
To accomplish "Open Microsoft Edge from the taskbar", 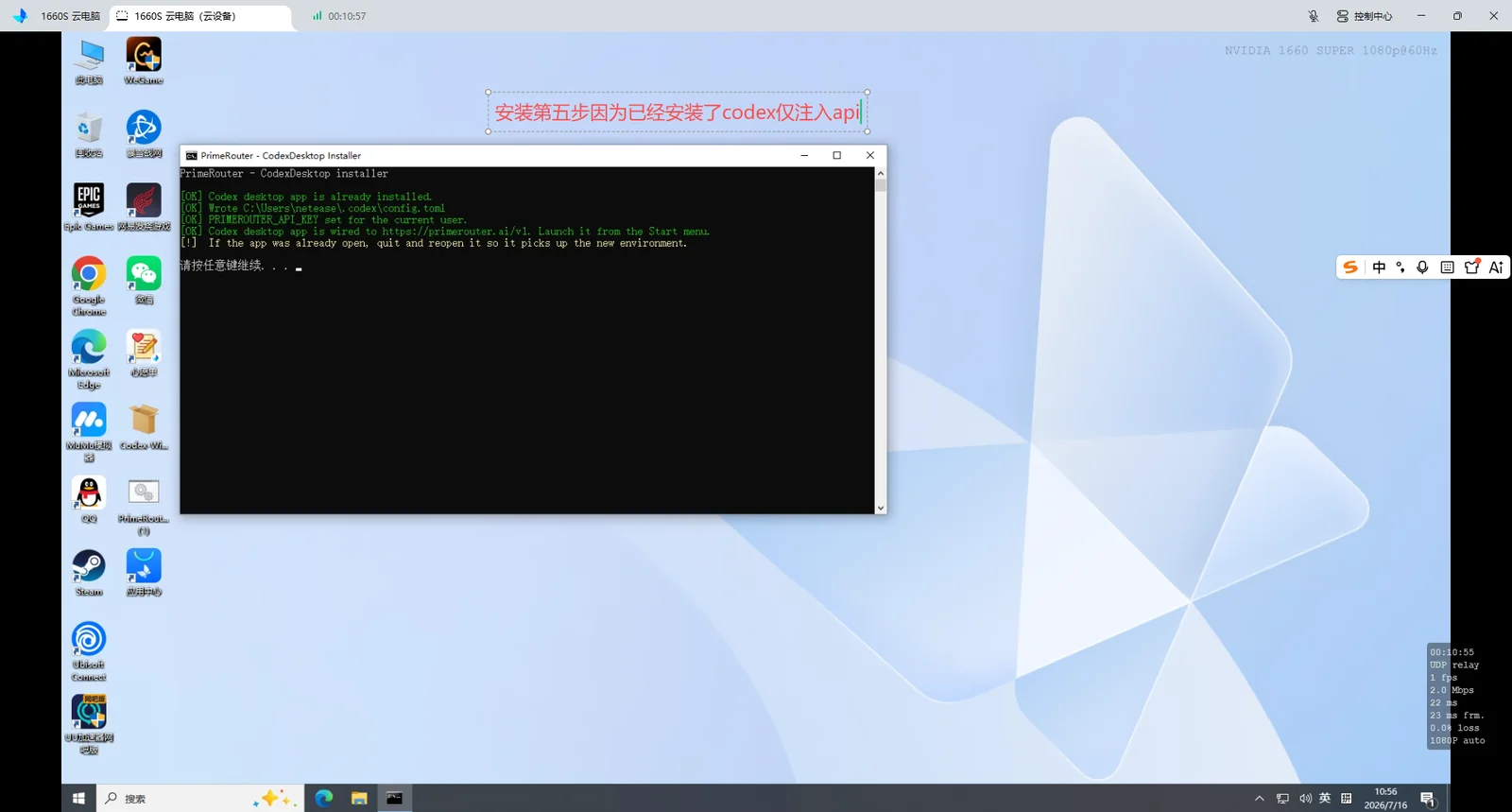I will pos(323,799).
